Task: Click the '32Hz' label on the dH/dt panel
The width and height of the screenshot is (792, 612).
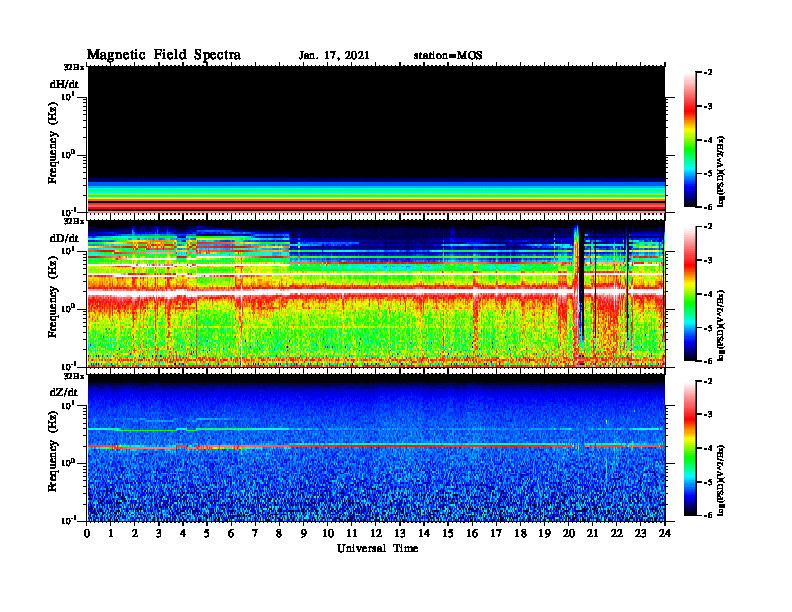Action: [x=73, y=67]
